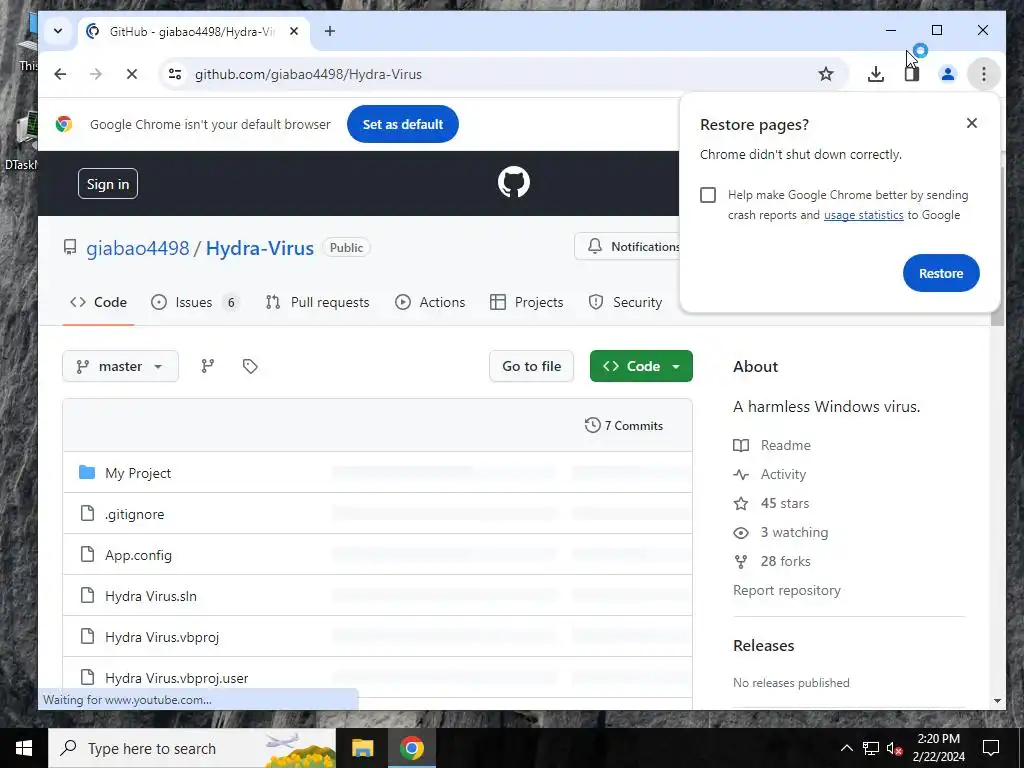
Task: Show hidden system tray icons chevron
Action: (x=846, y=748)
